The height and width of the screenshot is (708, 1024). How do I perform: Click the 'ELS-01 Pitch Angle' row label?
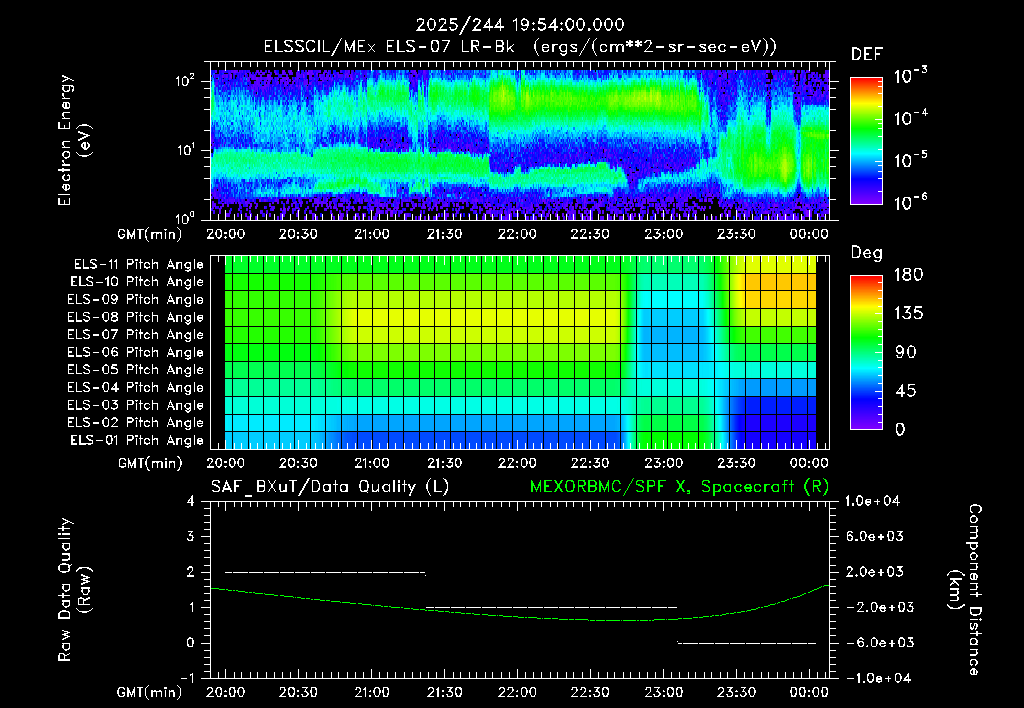pos(137,440)
